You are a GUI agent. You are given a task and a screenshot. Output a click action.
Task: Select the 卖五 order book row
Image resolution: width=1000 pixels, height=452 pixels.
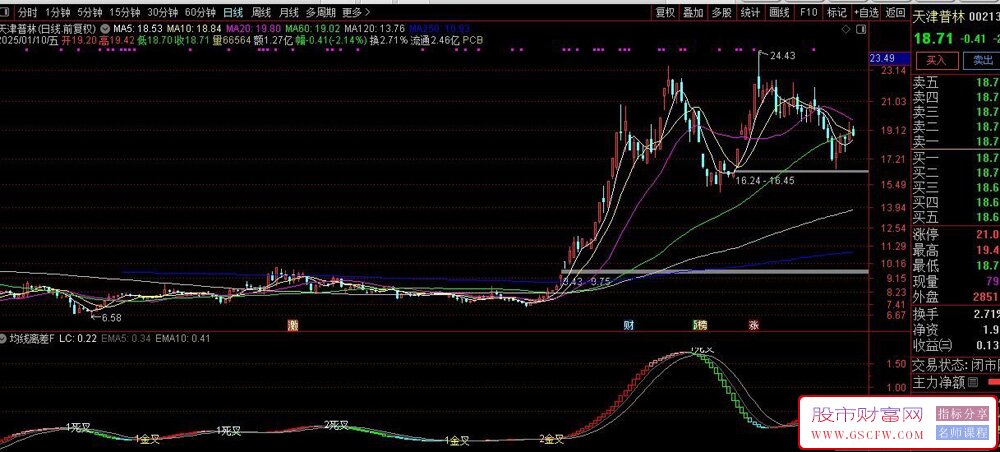click(956, 82)
